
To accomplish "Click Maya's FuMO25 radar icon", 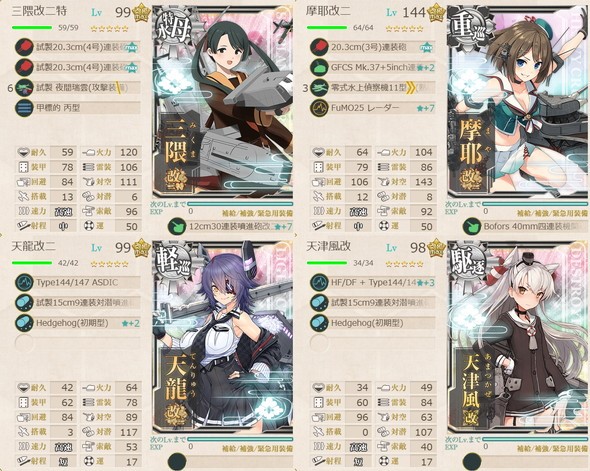I will [x=319, y=108].
